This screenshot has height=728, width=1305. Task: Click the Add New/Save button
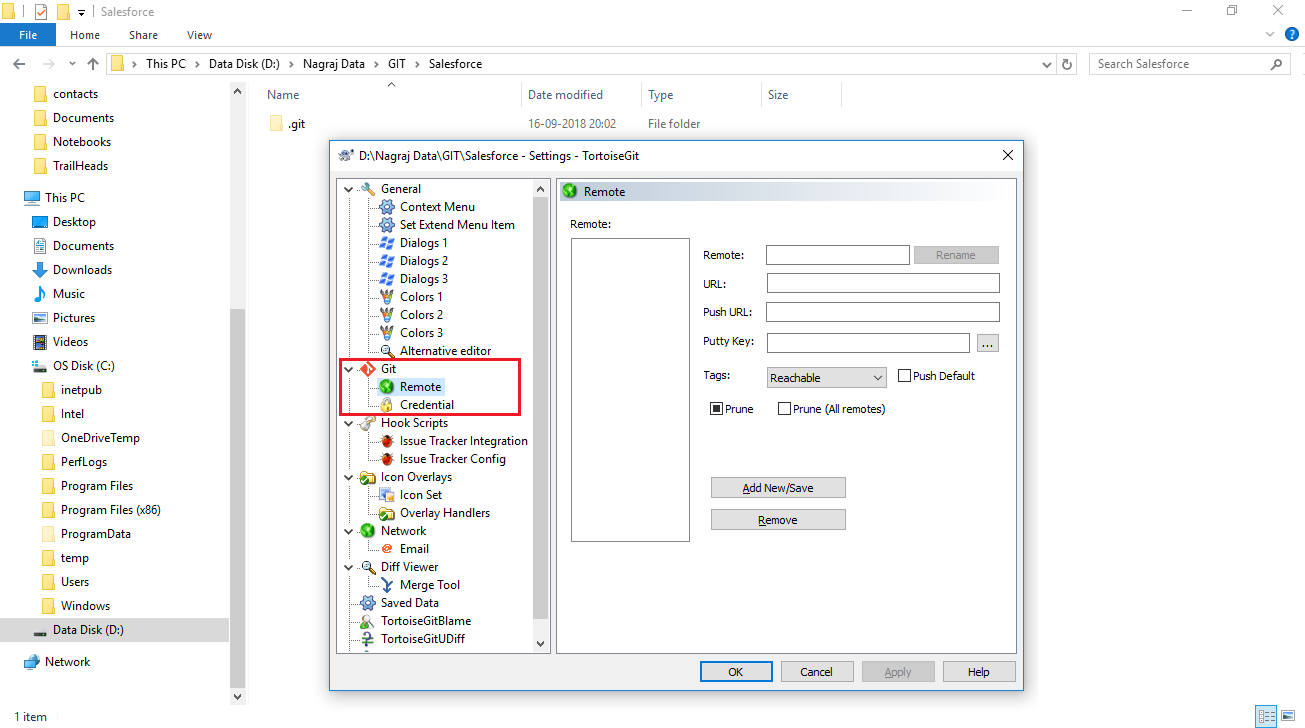pos(778,488)
